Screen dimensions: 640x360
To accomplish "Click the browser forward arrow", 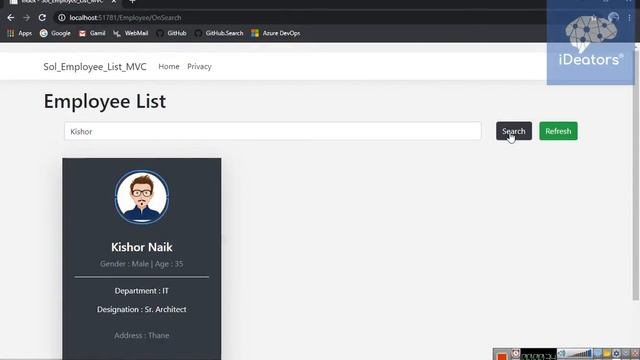I will 27,18.
